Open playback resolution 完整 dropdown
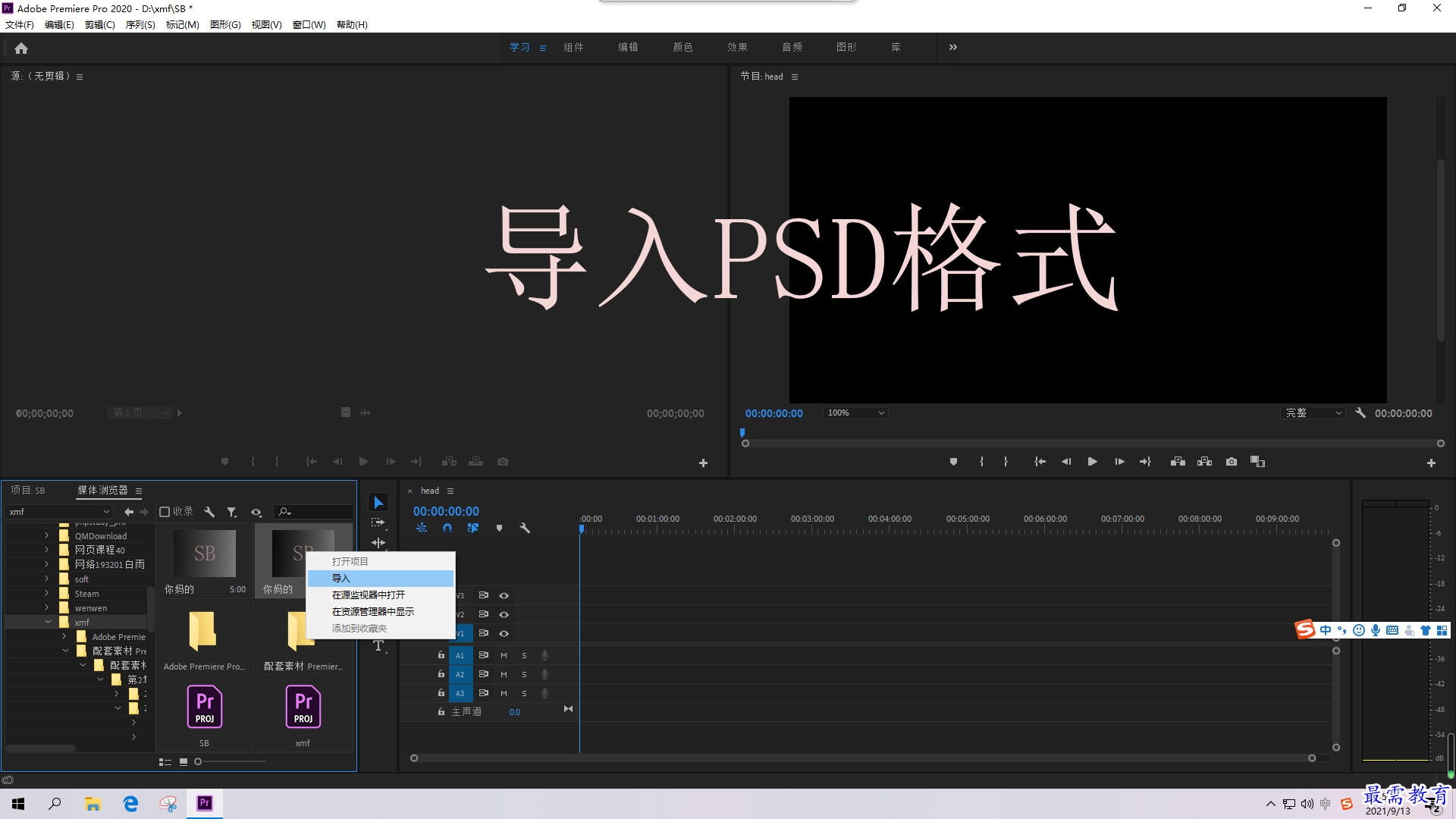Viewport: 1456px width, 819px height. pos(1313,413)
